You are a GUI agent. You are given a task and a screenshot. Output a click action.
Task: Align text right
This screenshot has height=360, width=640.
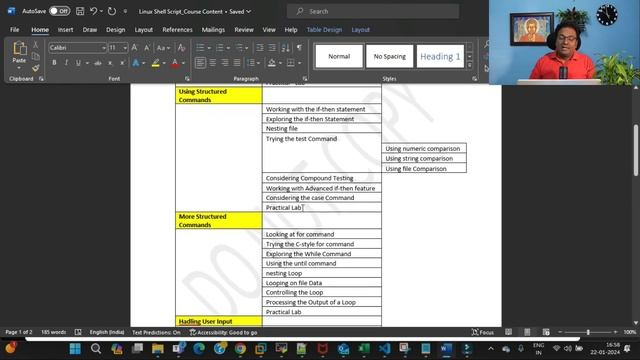tap(225, 63)
